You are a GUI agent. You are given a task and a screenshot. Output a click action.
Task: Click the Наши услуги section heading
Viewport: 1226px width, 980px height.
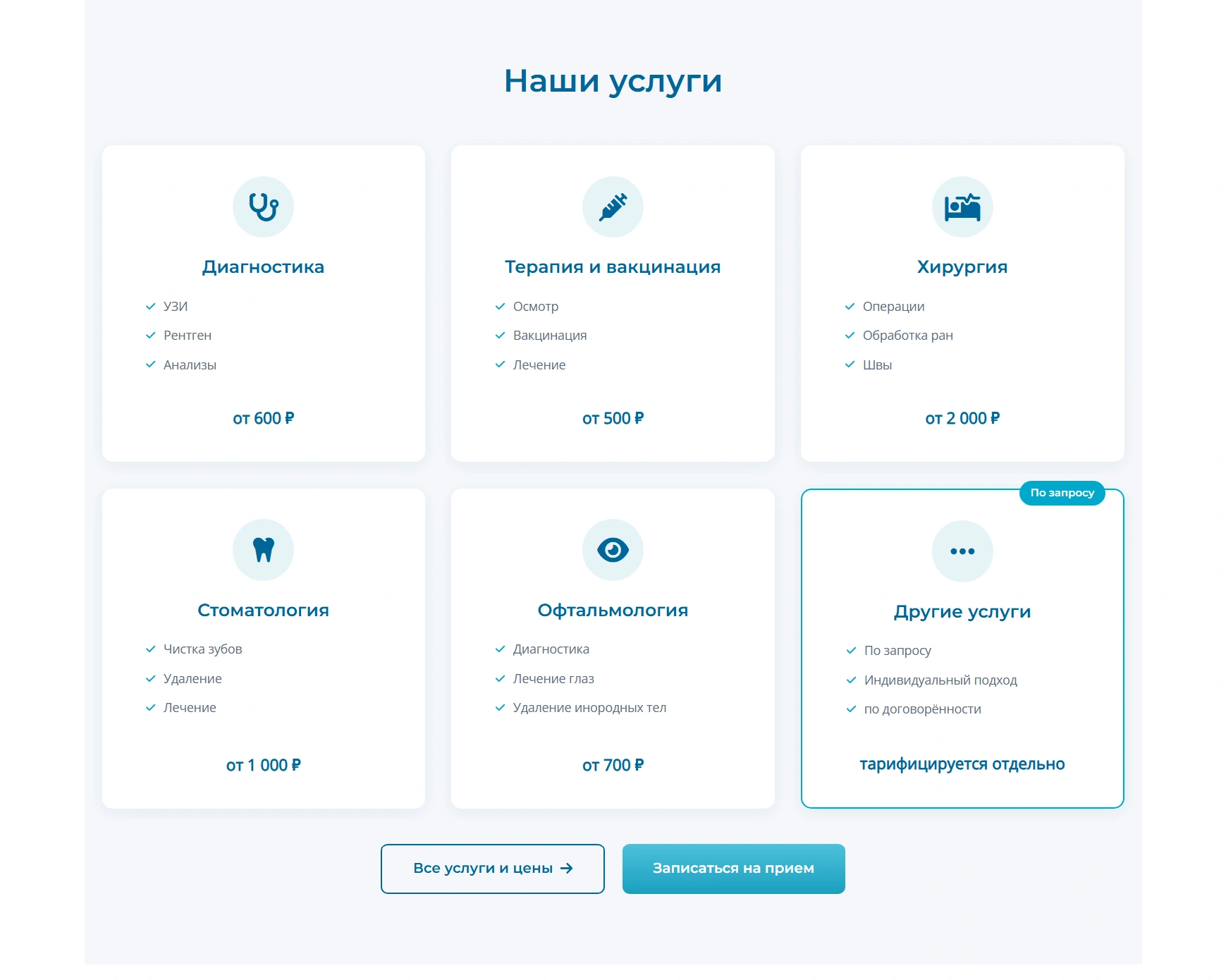[x=613, y=81]
